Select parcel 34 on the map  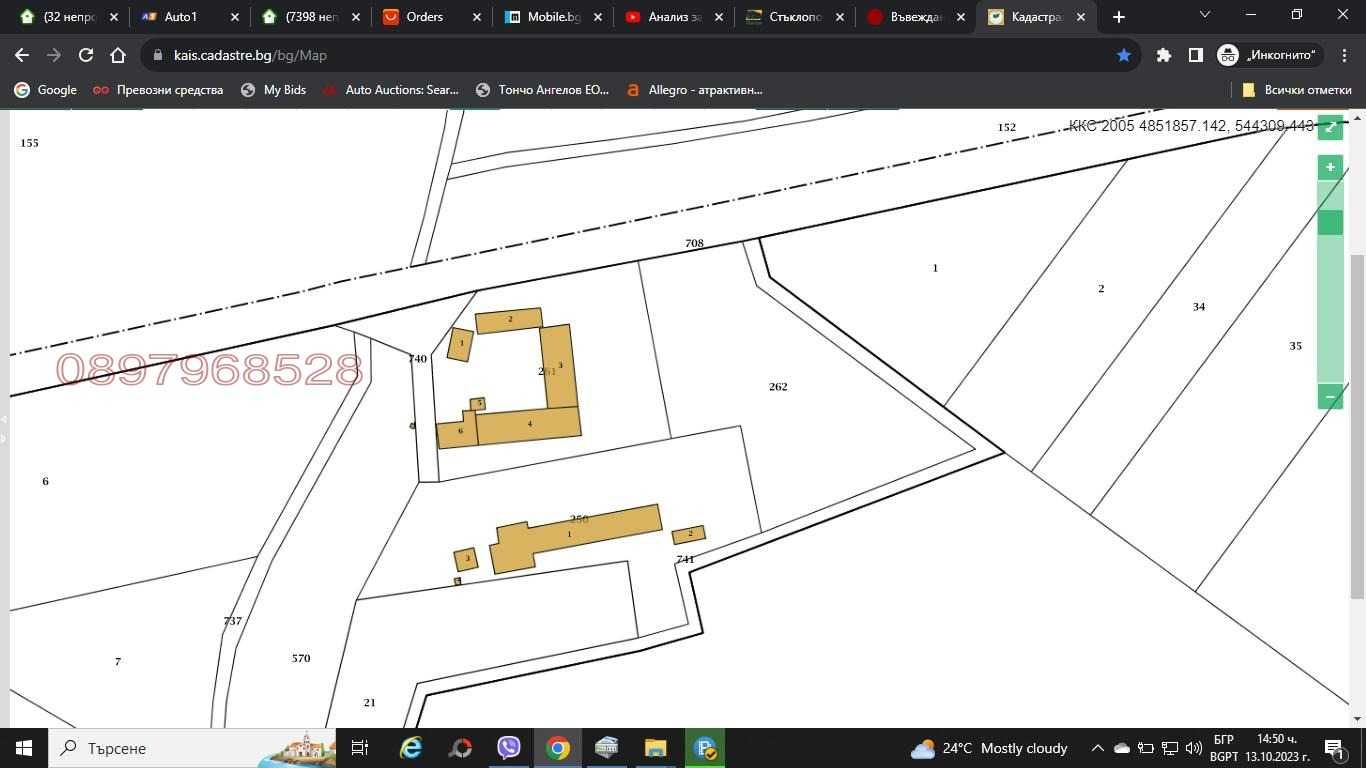tap(1198, 307)
